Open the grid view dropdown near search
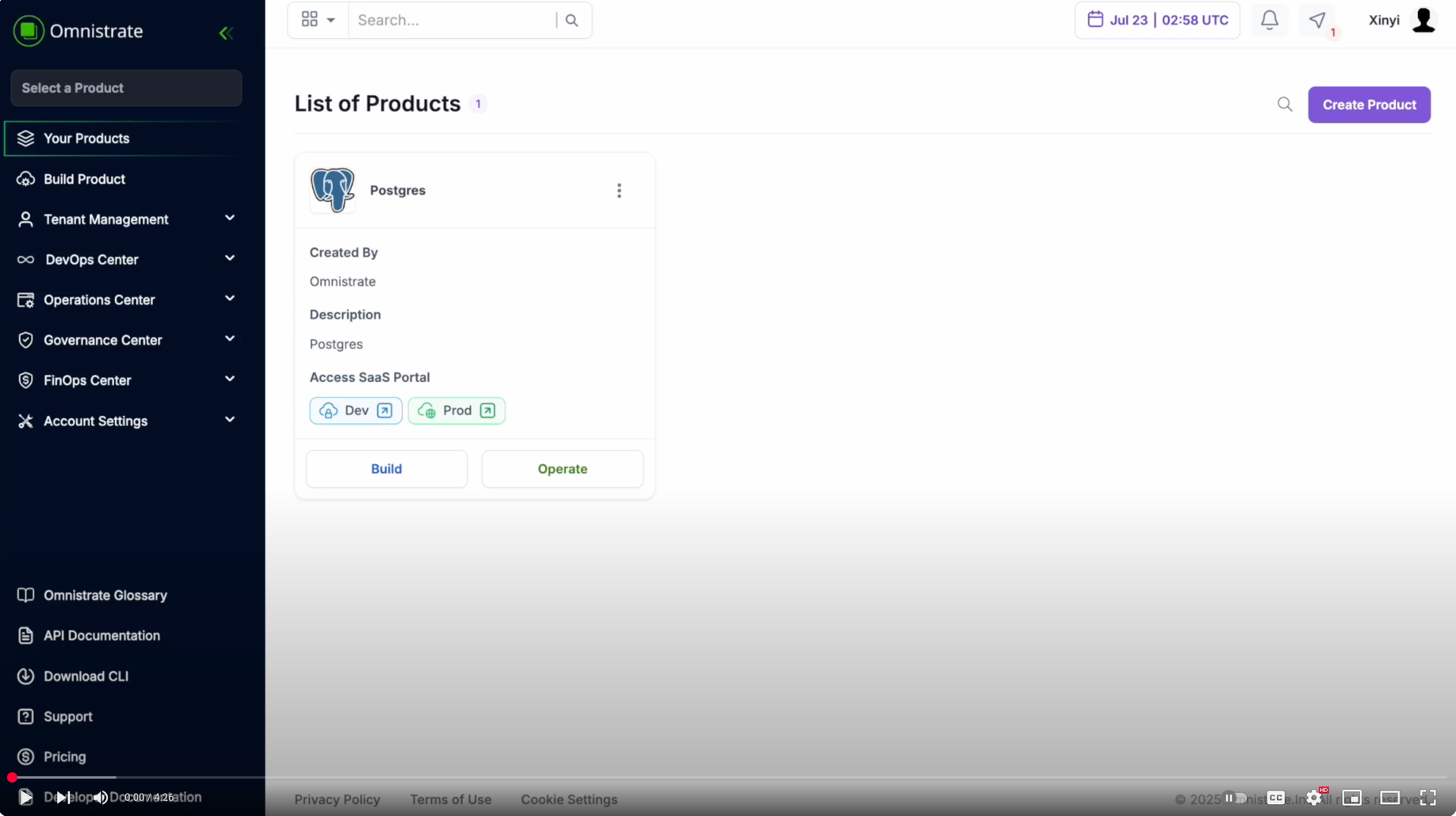 click(318, 20)
